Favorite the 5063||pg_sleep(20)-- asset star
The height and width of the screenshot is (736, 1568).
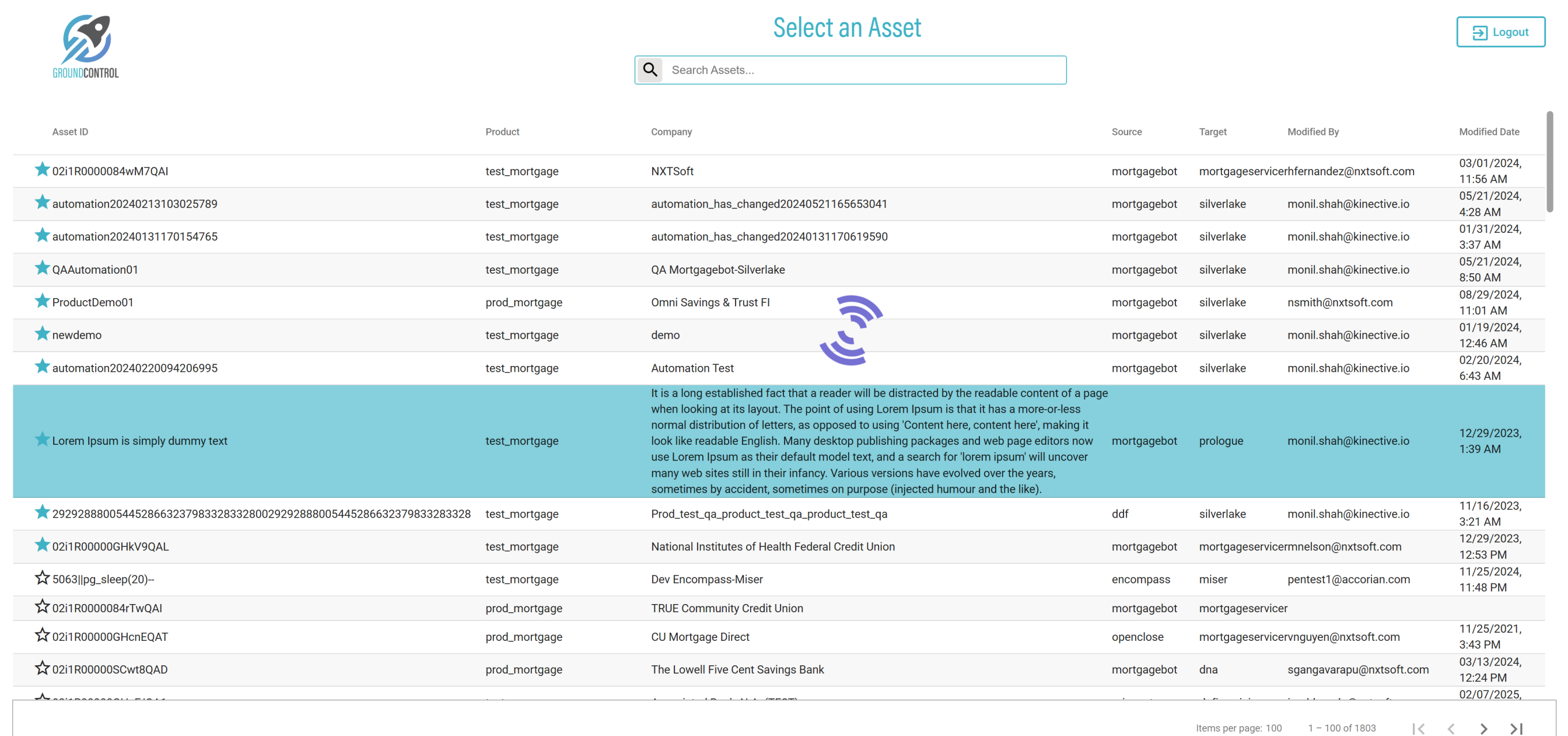42,578
